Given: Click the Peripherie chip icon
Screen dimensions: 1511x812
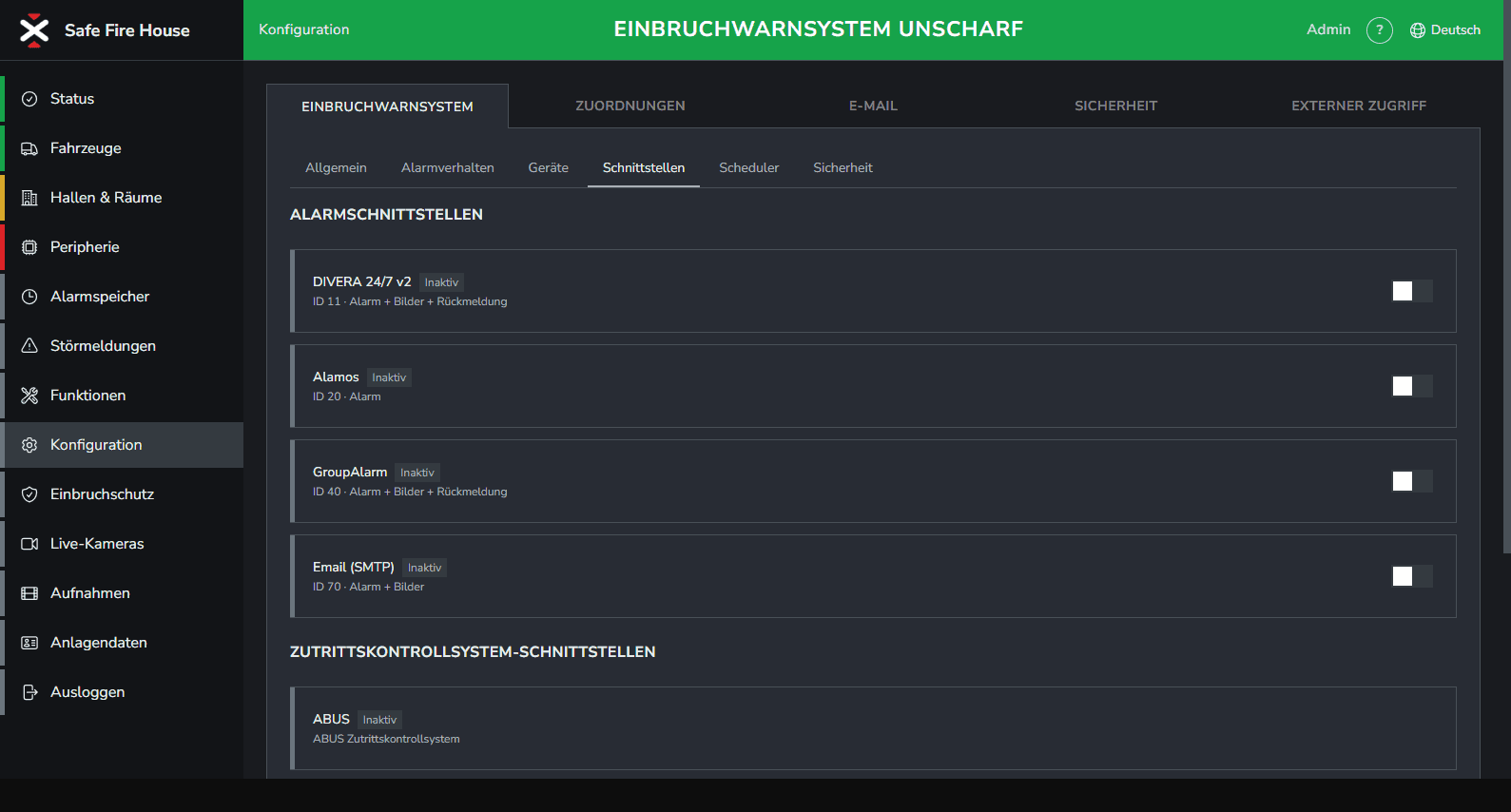Looking at the screenshot, I should coord(29,247).
